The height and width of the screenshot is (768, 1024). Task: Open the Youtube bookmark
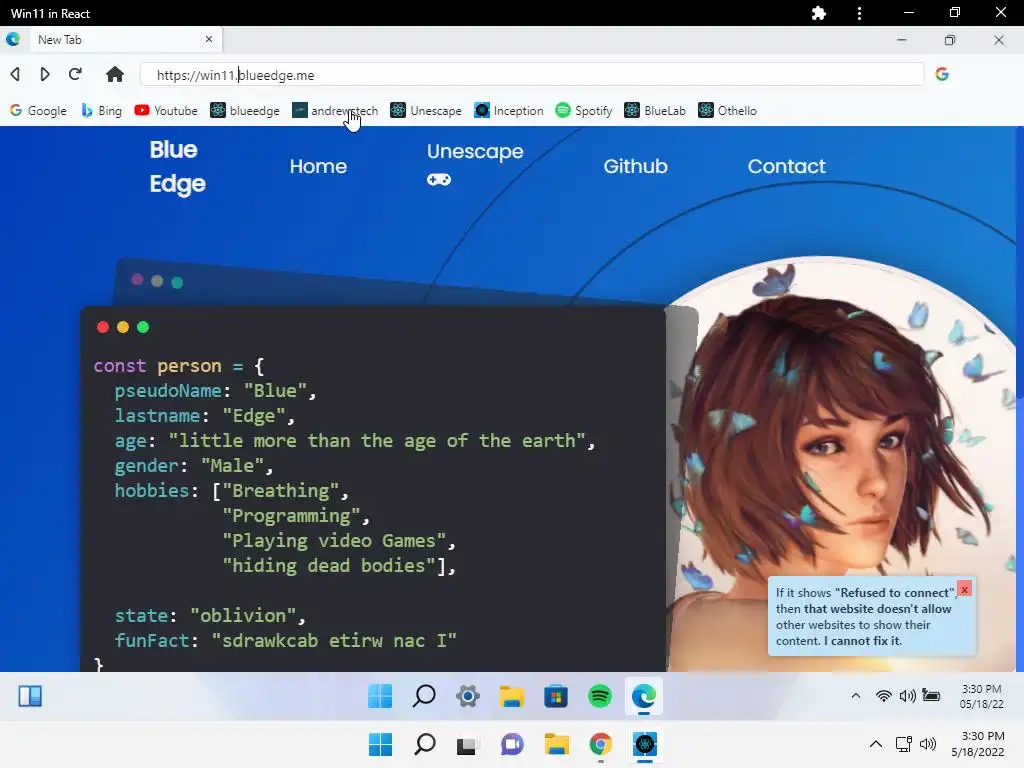click(166, 111)
